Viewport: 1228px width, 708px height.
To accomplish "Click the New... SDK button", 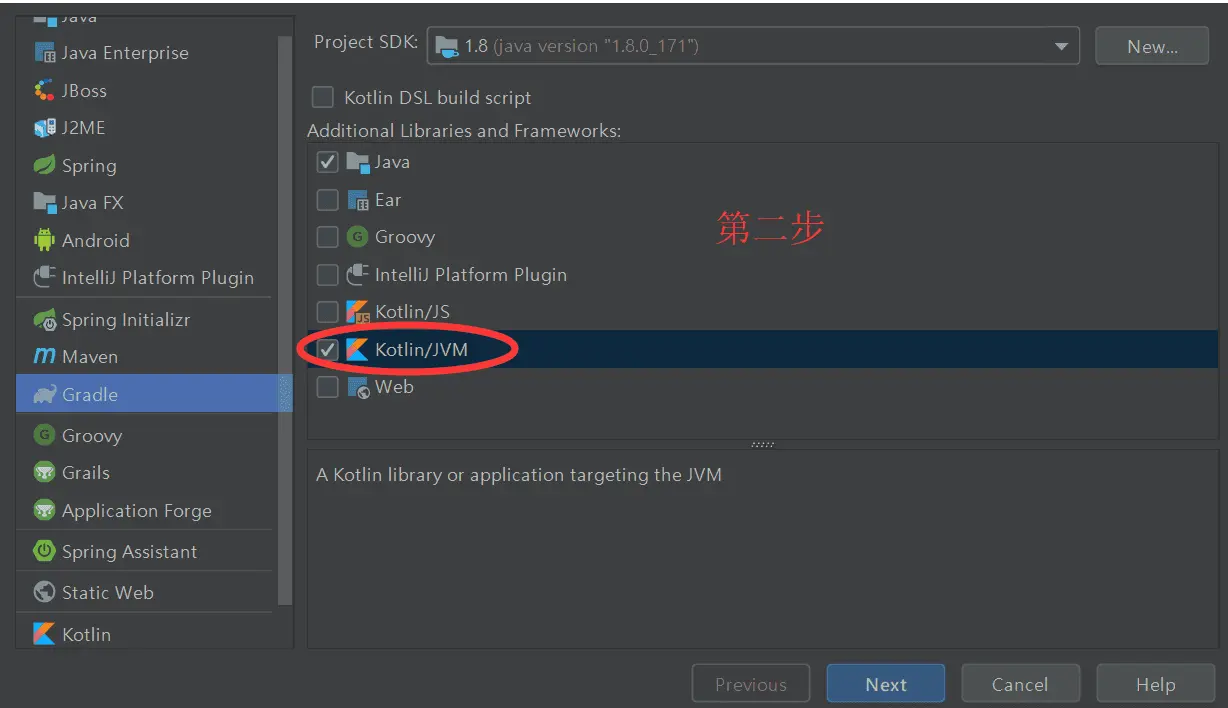I will point(1152,46).
